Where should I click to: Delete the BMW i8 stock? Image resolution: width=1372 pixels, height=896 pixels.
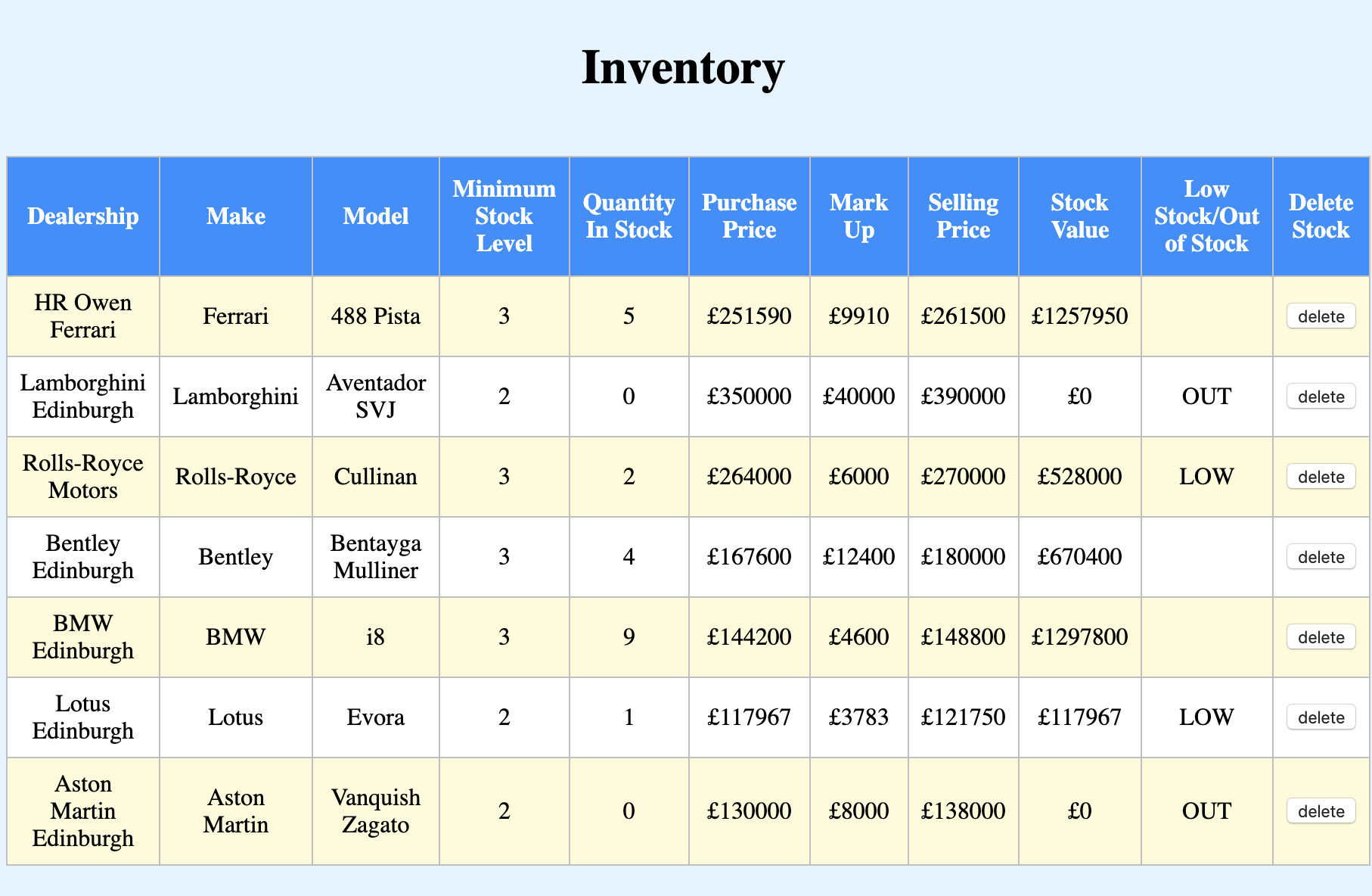pyautogui.click(x=1321, y=637)
